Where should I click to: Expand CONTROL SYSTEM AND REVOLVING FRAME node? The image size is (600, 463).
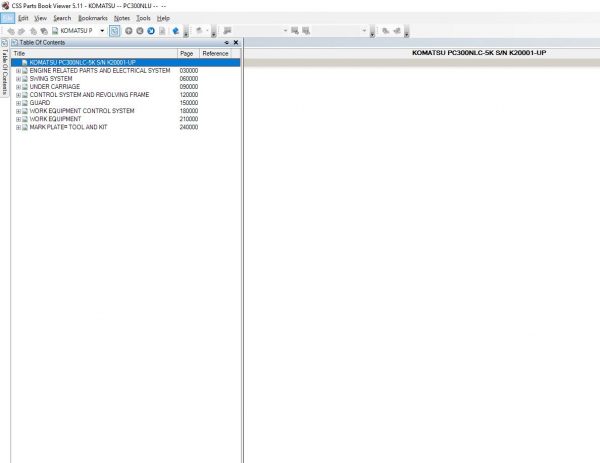18,95
